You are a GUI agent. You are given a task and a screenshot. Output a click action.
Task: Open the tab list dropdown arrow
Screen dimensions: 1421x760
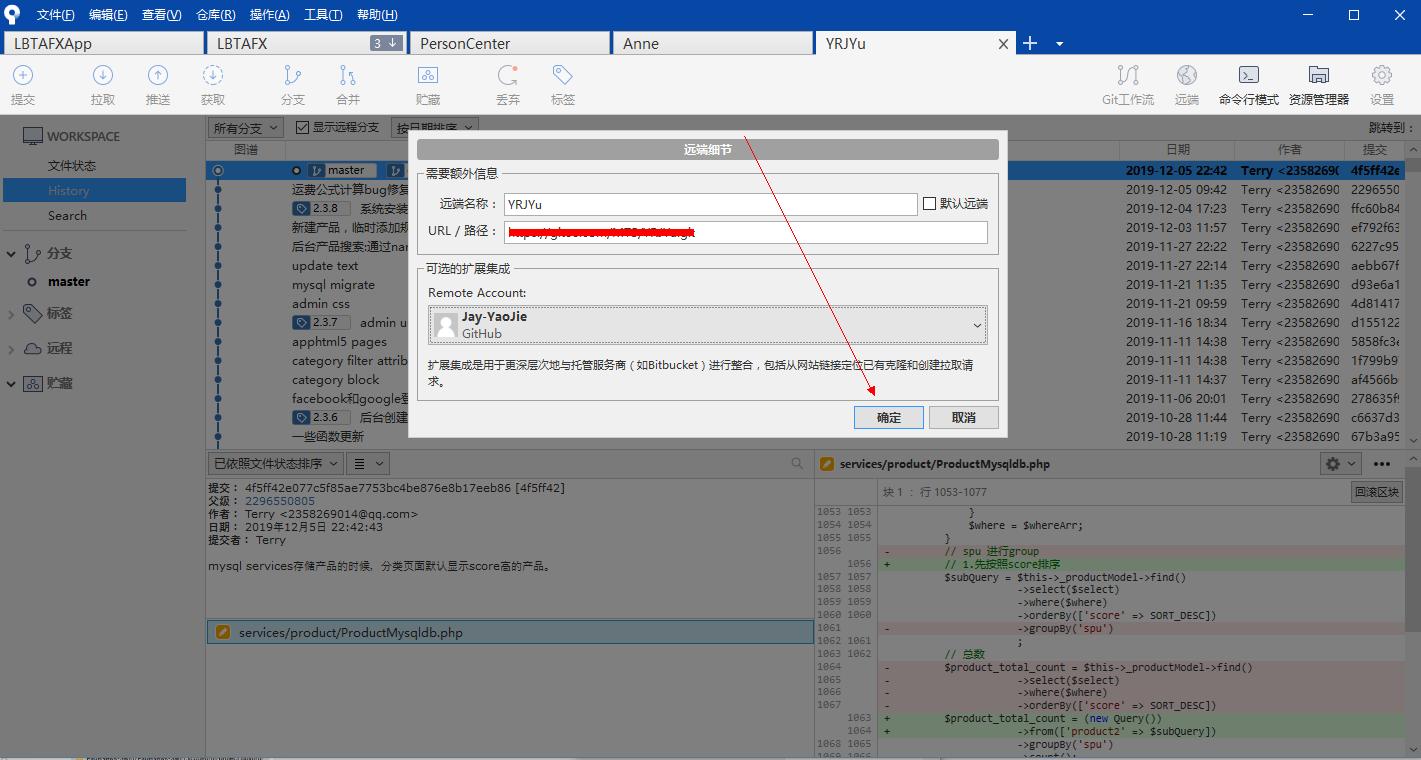click(x=1059, y=44)
